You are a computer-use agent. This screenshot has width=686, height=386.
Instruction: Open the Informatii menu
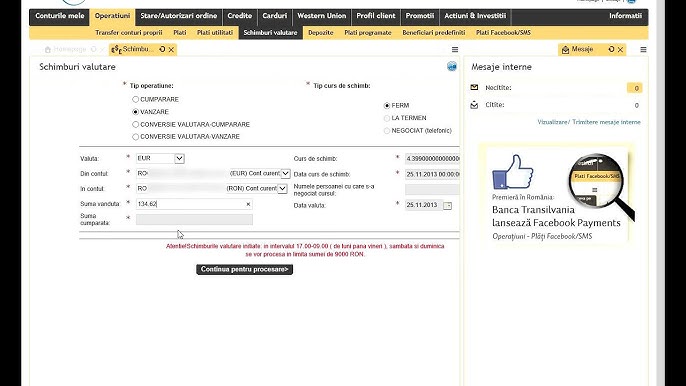pyautogui.click(x=625, y=16)
